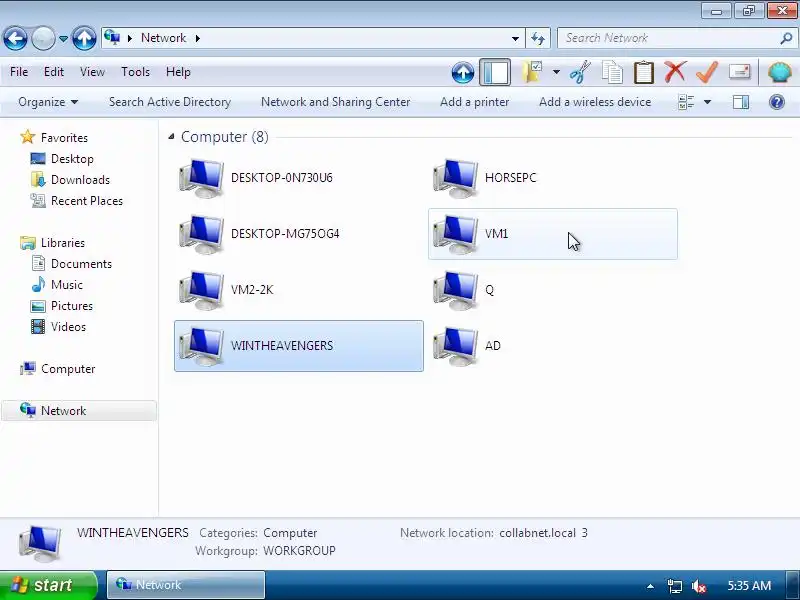Open Desktop under Favorites
This screenshot has width=800, height=600.
click(72, 159)
